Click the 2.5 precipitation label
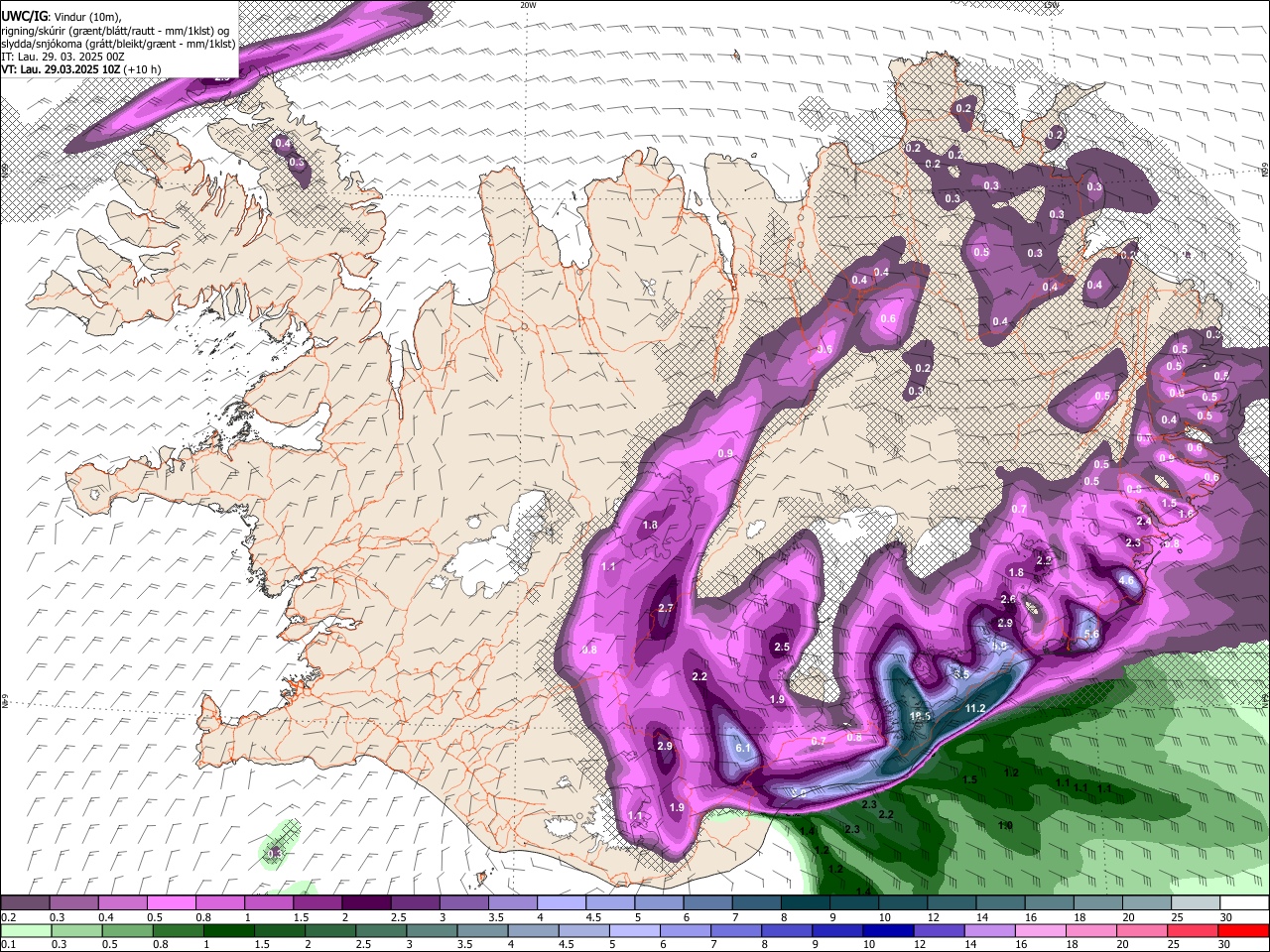 [x=782, y=648]
